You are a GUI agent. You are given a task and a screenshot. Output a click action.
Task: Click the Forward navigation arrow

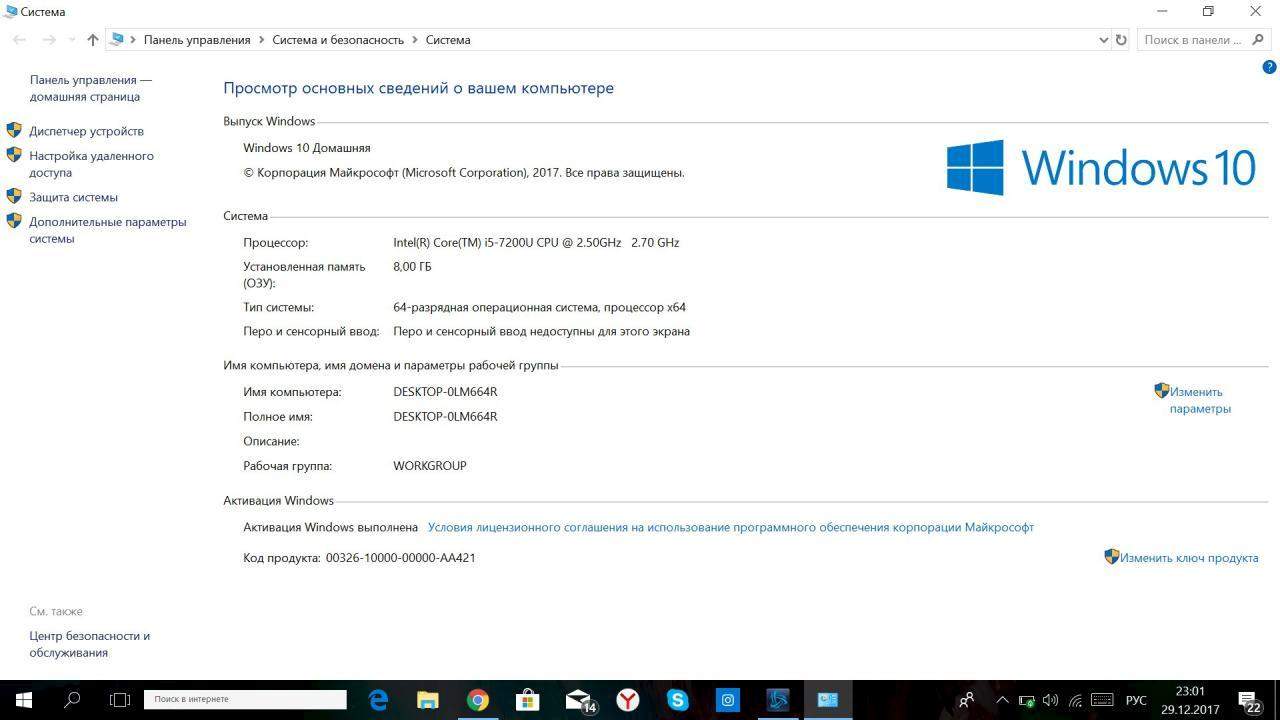pos(49,40)
